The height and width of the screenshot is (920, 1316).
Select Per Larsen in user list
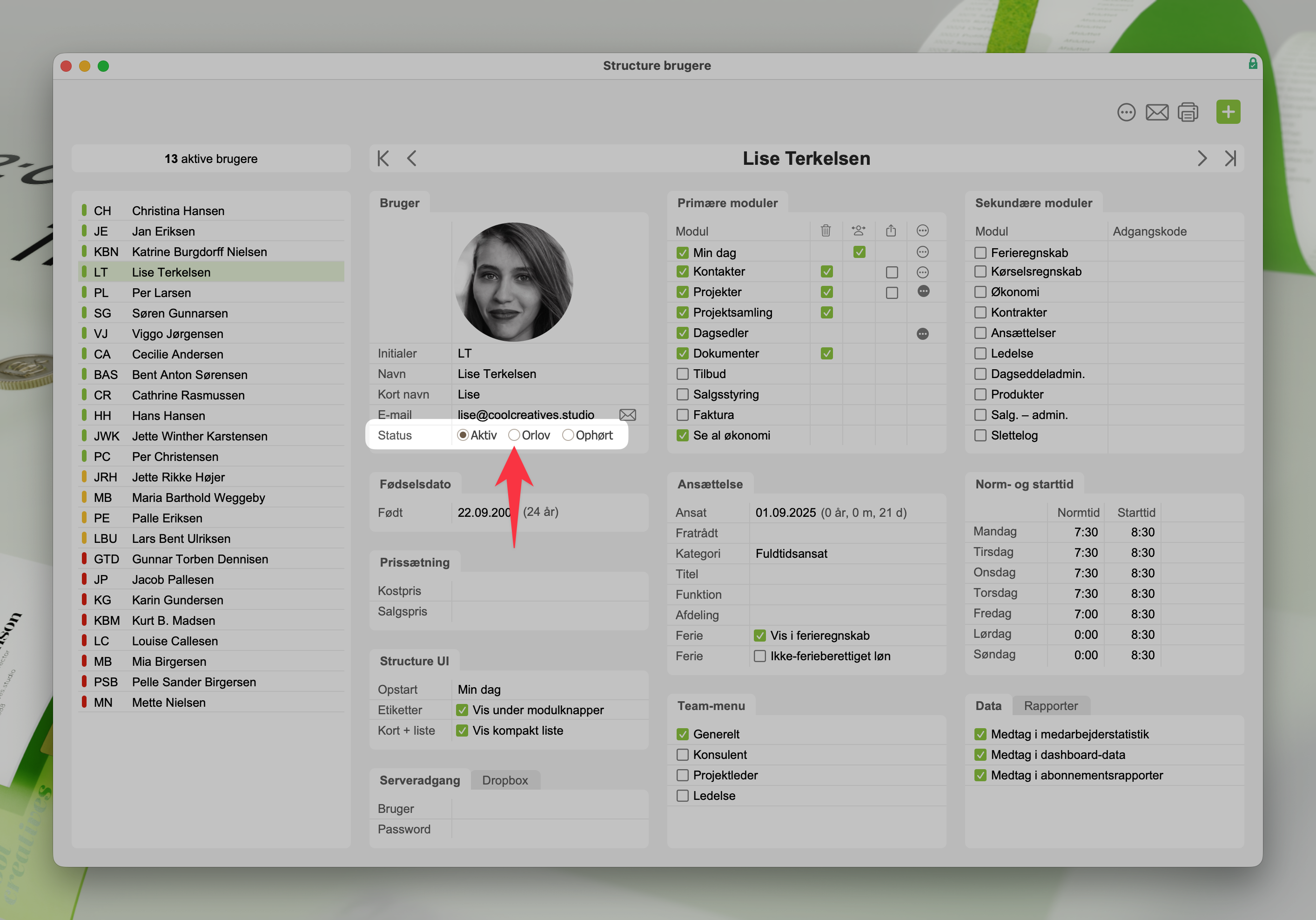coord(161,293)
